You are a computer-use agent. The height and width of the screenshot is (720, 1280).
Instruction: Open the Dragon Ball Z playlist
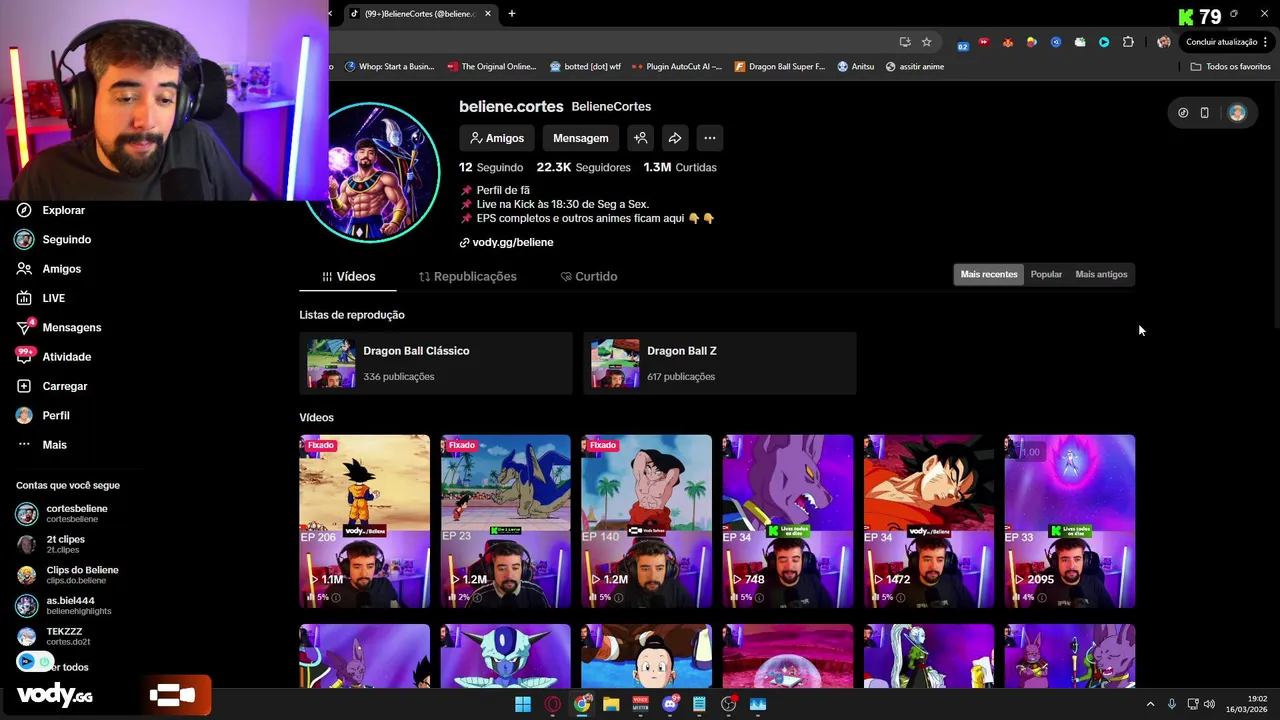pos(719,363)
